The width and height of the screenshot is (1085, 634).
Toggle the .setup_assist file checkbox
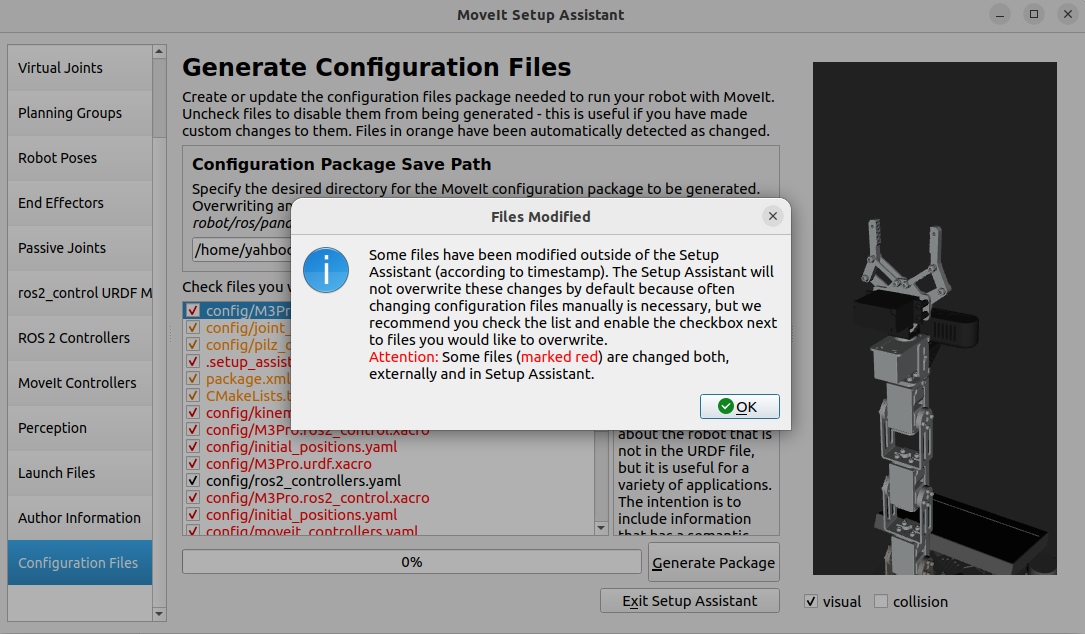click(x=193, y=361)
